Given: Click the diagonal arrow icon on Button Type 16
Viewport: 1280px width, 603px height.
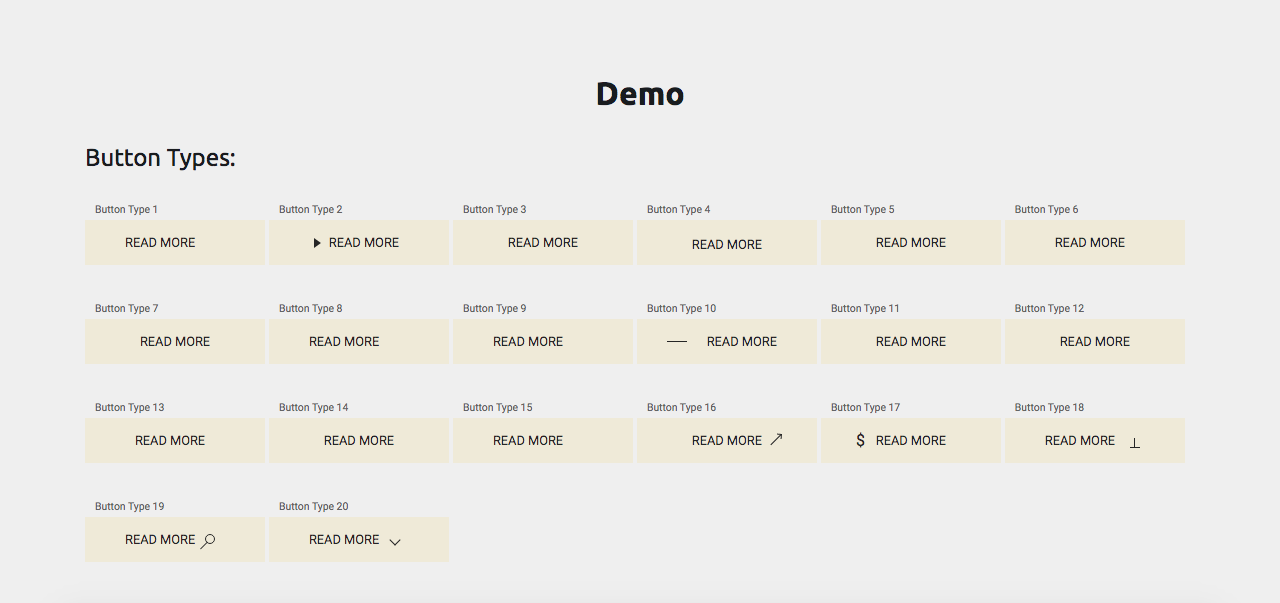Looking at the screenshot, I should click(x=776, y=438).
